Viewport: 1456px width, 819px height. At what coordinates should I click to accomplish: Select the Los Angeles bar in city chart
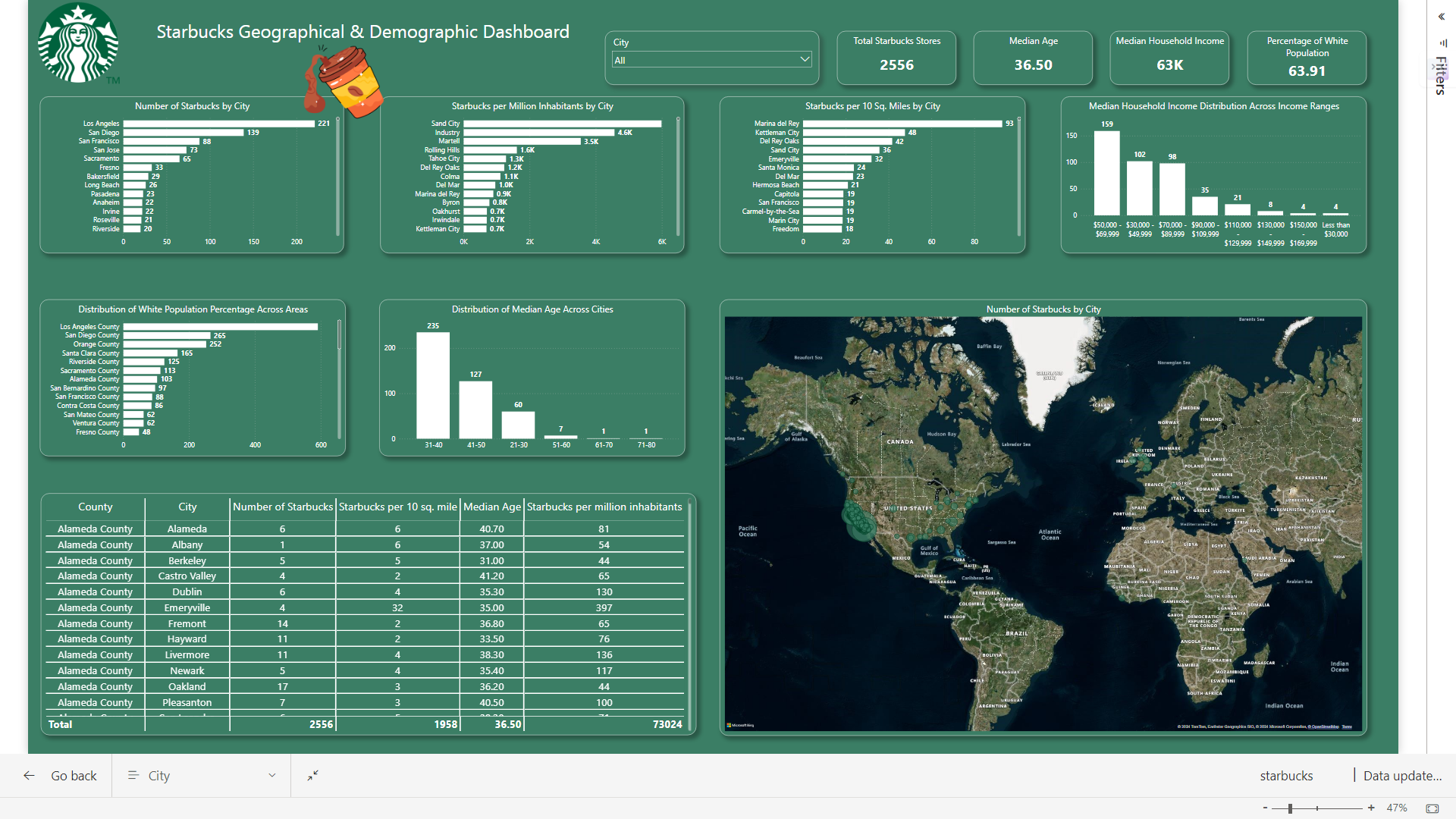[x=218, y=124]
